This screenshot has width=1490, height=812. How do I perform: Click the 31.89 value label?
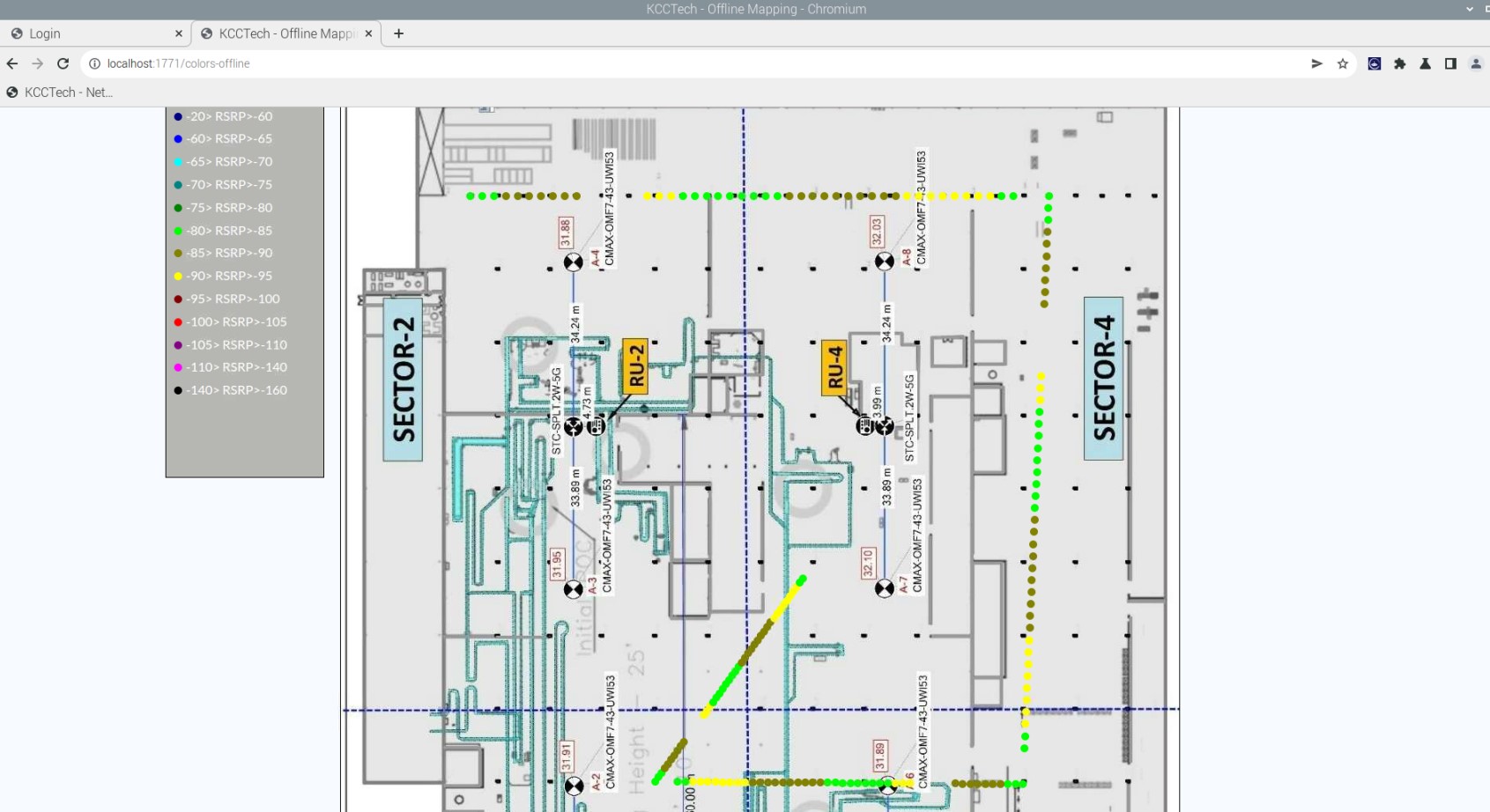[879, 757]
